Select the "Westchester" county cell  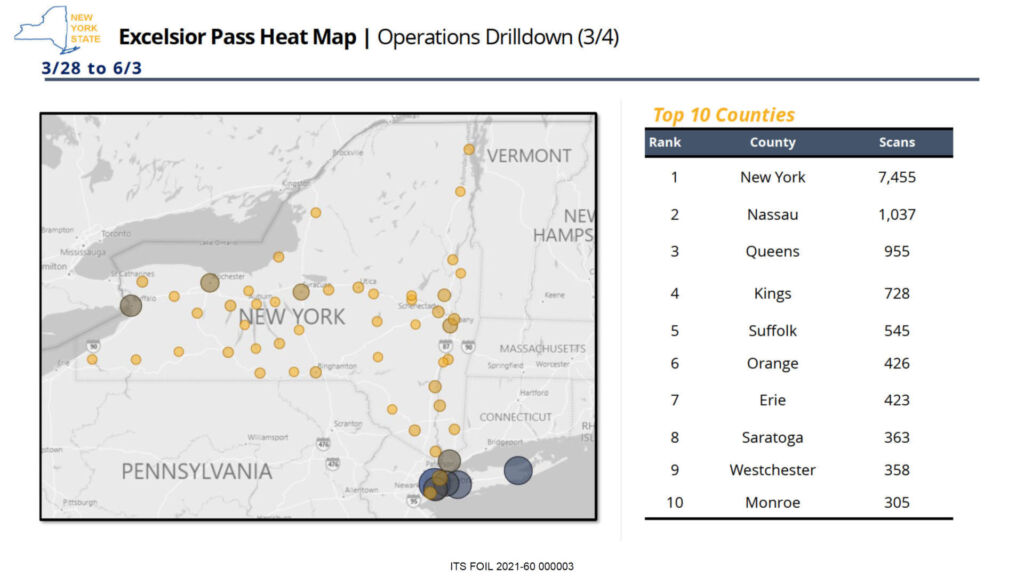773,470
